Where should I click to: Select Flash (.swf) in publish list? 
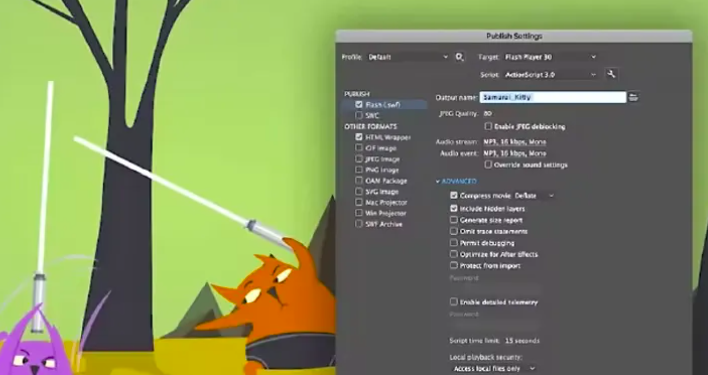click(x=383, y=105)
